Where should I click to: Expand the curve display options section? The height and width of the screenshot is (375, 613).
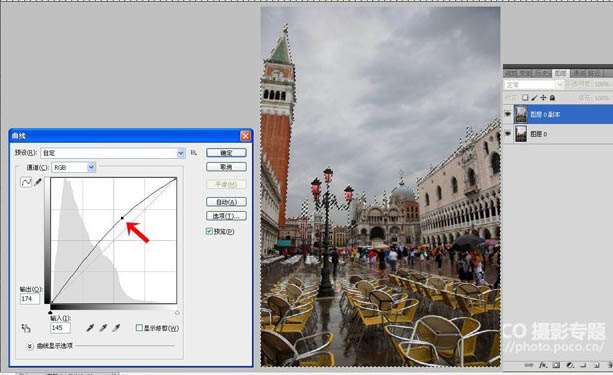click(x=30, y=346)
